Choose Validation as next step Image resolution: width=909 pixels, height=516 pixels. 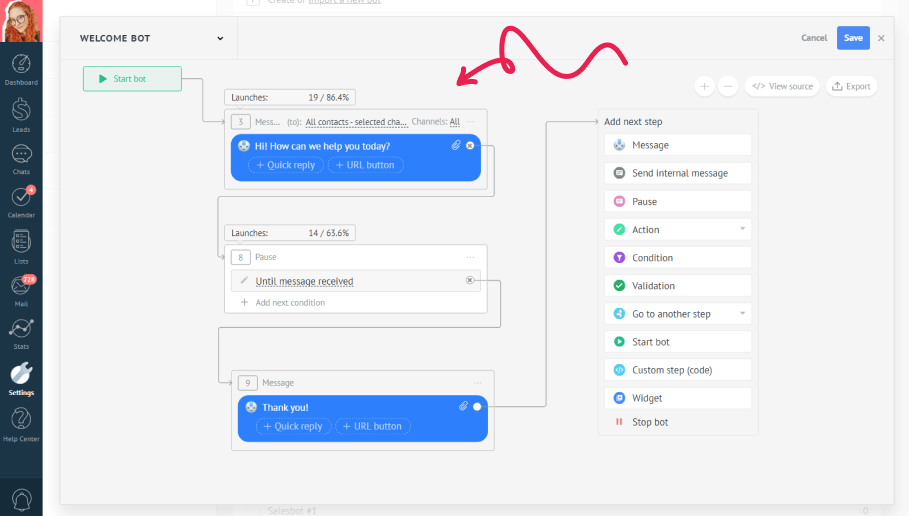[x=678, y=285]
